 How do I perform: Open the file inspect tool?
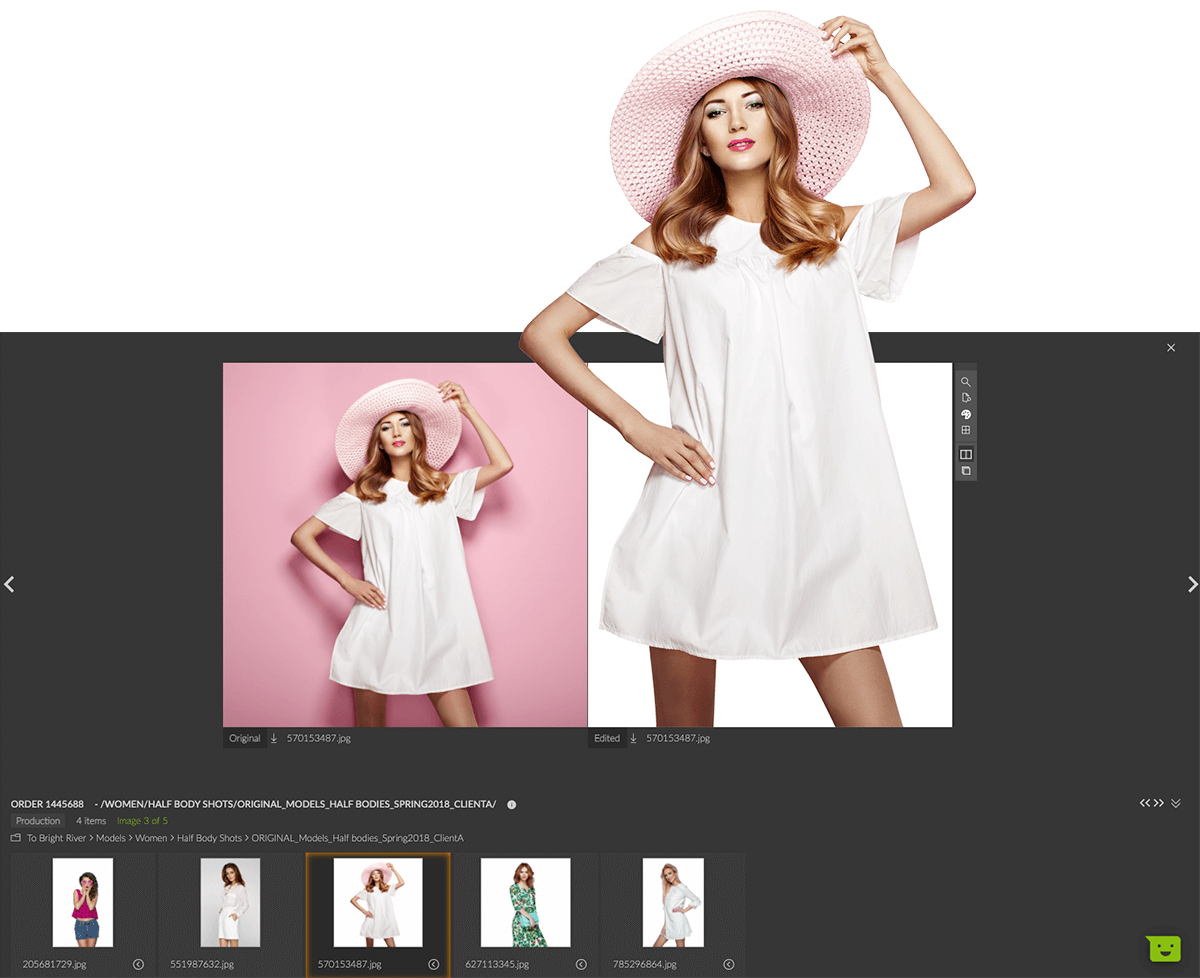coord(966,398)
